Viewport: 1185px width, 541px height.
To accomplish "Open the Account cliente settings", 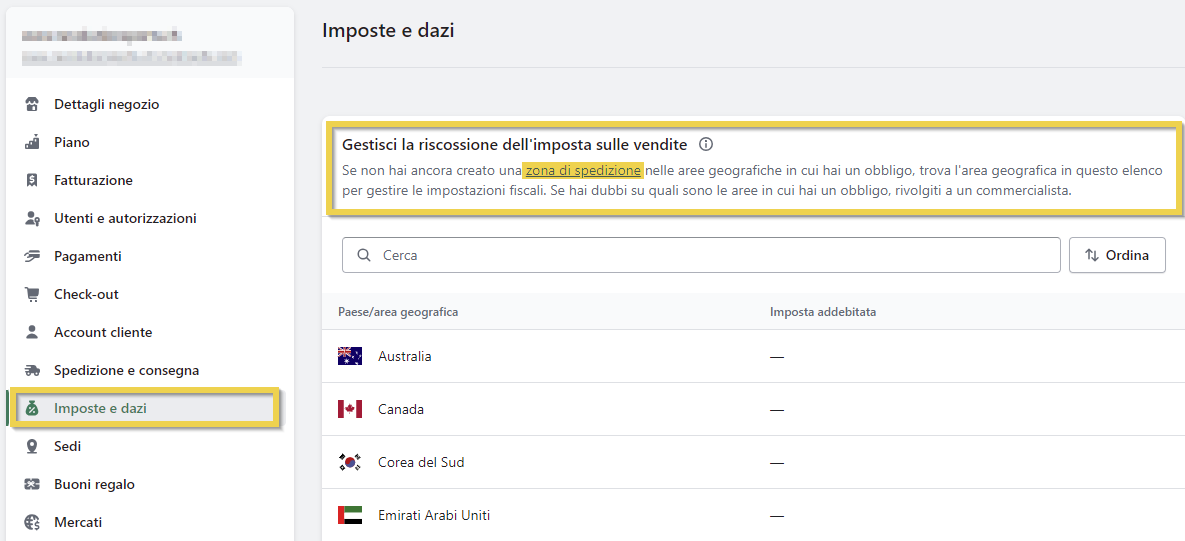I will coord(103,333).
